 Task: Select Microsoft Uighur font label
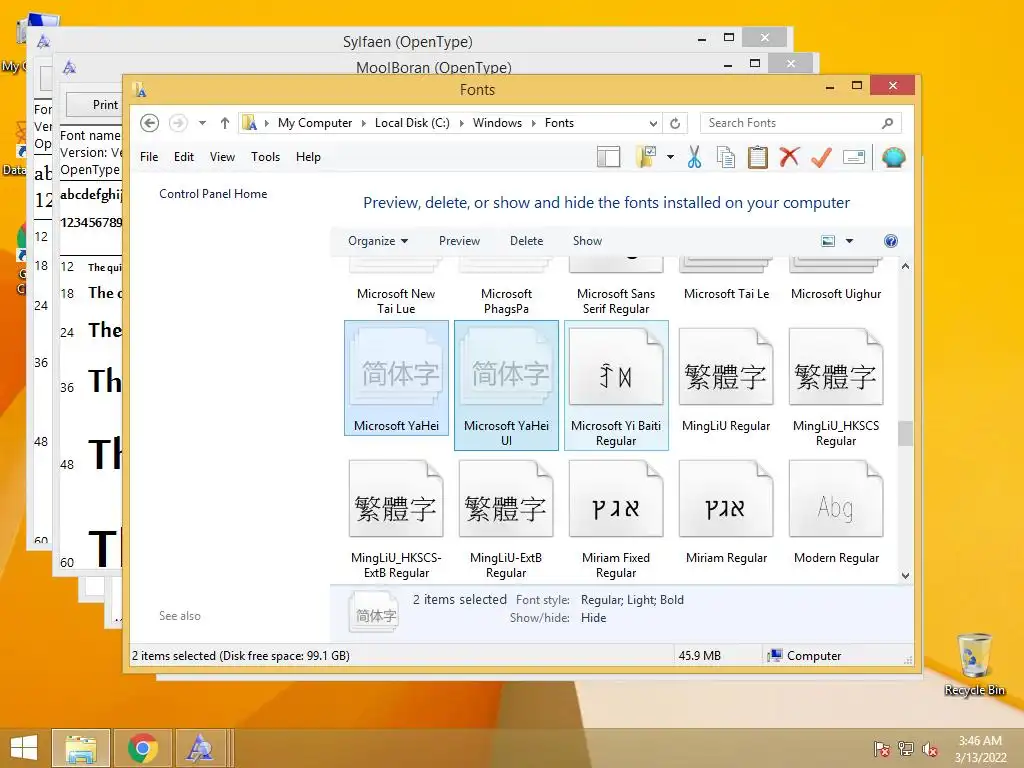tap(836, 294)
